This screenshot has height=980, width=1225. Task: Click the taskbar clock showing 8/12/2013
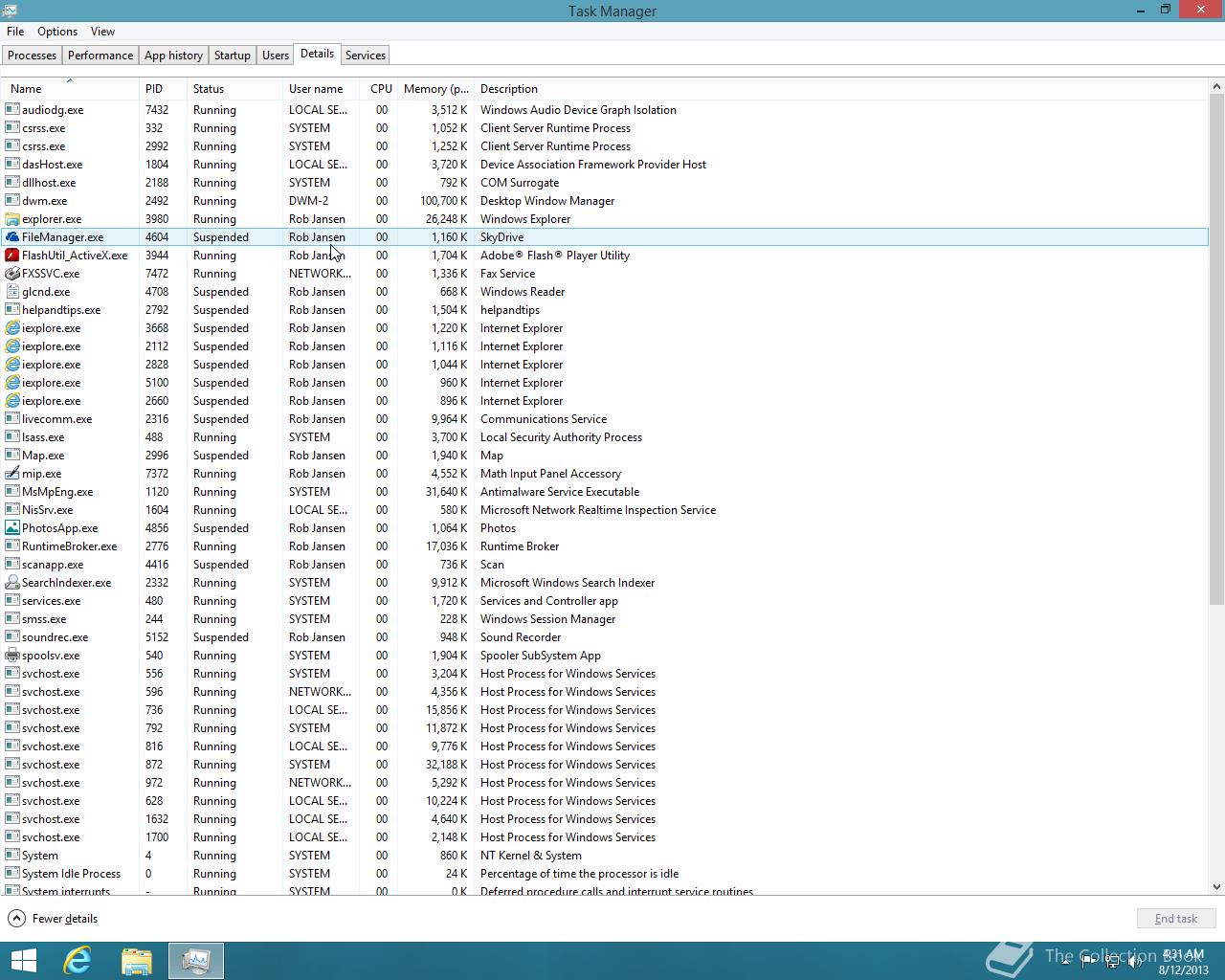1183,962
